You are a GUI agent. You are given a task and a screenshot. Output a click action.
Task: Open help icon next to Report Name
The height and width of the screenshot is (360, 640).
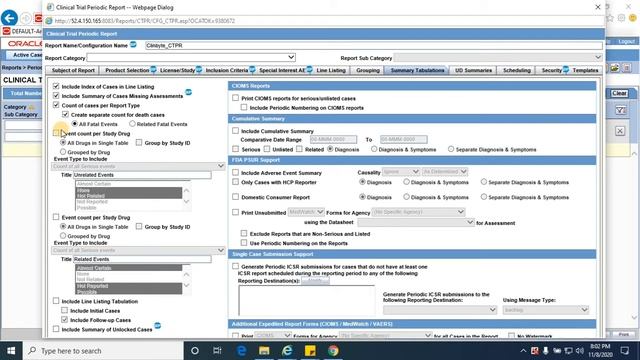[x=133, y=44]
